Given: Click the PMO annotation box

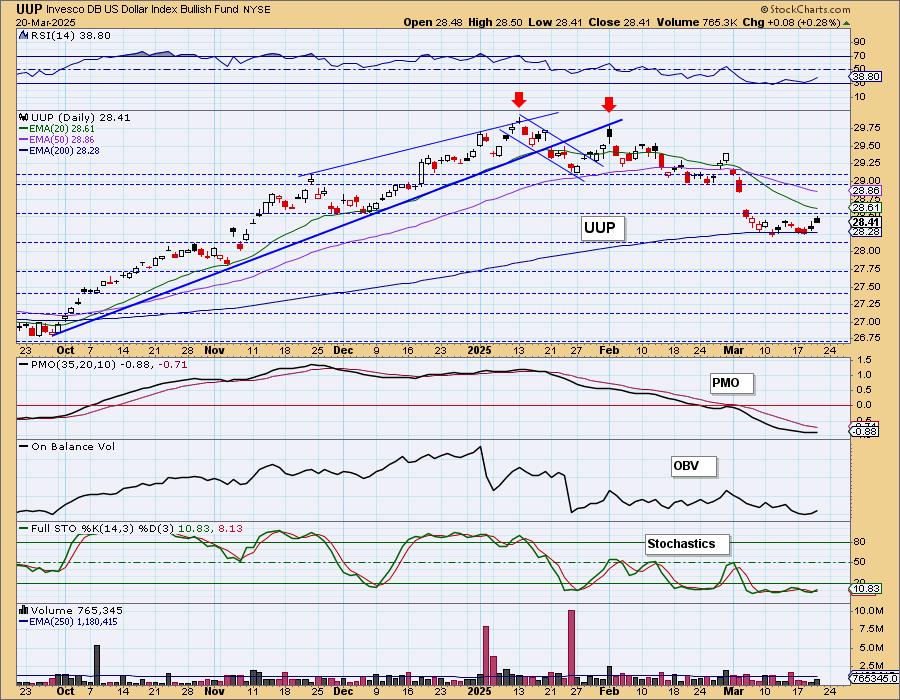Looking at the screenshot, I should click(x=731, y=383).
